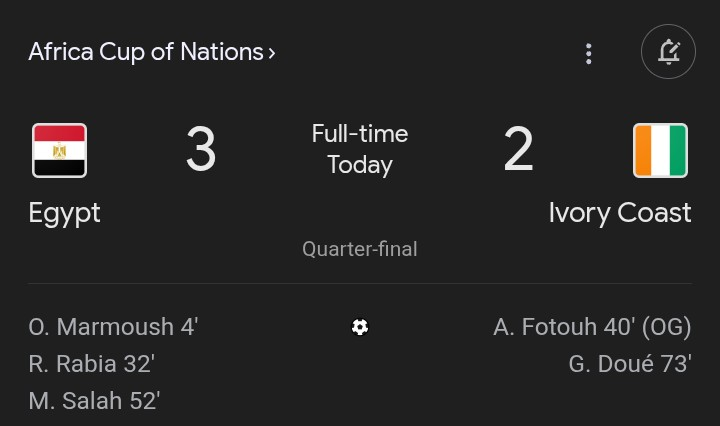The image size is (720, 426).
Task: Click the Full-time match status
Action: tap(360, 134)
